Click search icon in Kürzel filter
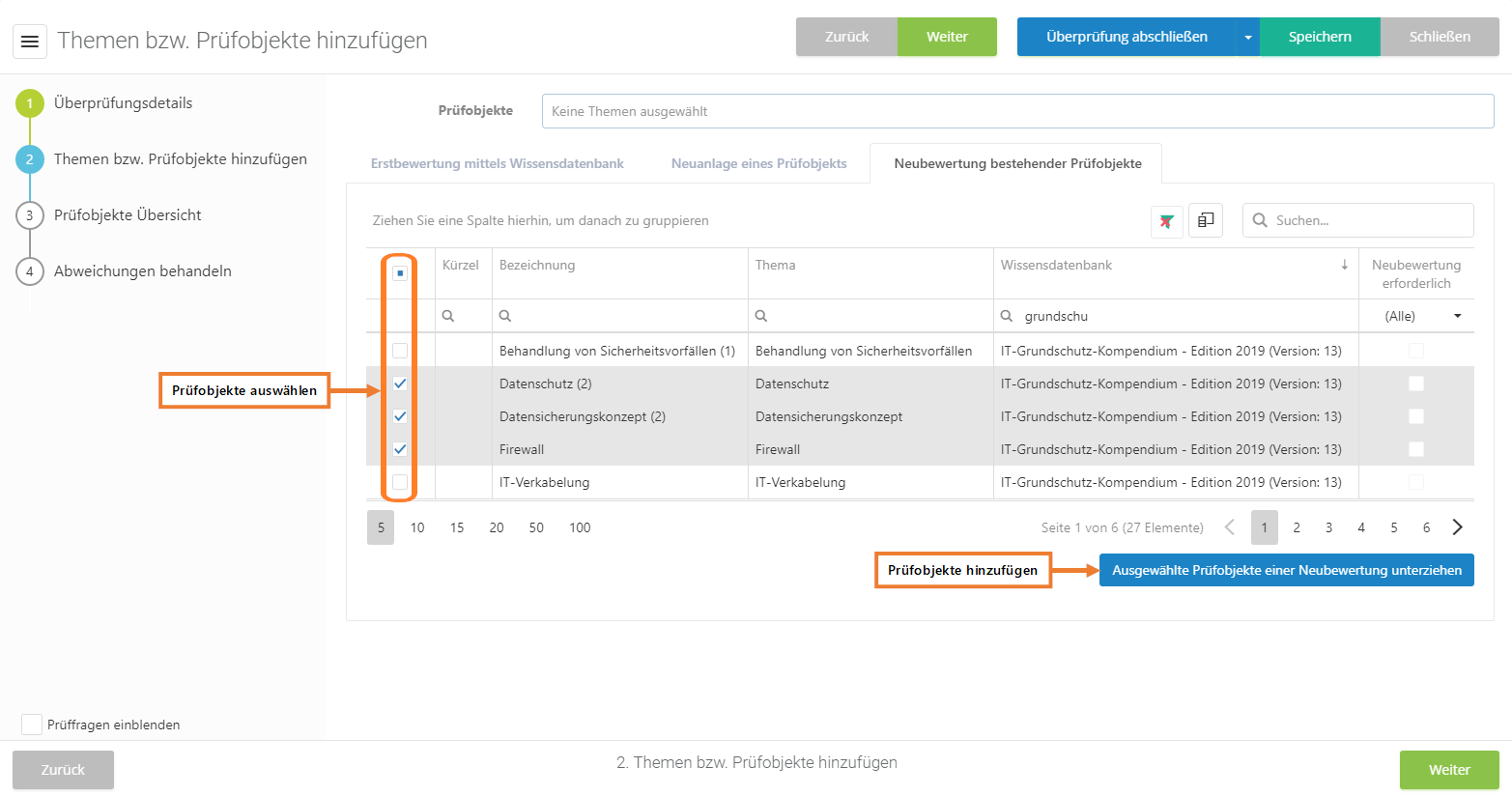1512x796 pixels. [448, 316]
